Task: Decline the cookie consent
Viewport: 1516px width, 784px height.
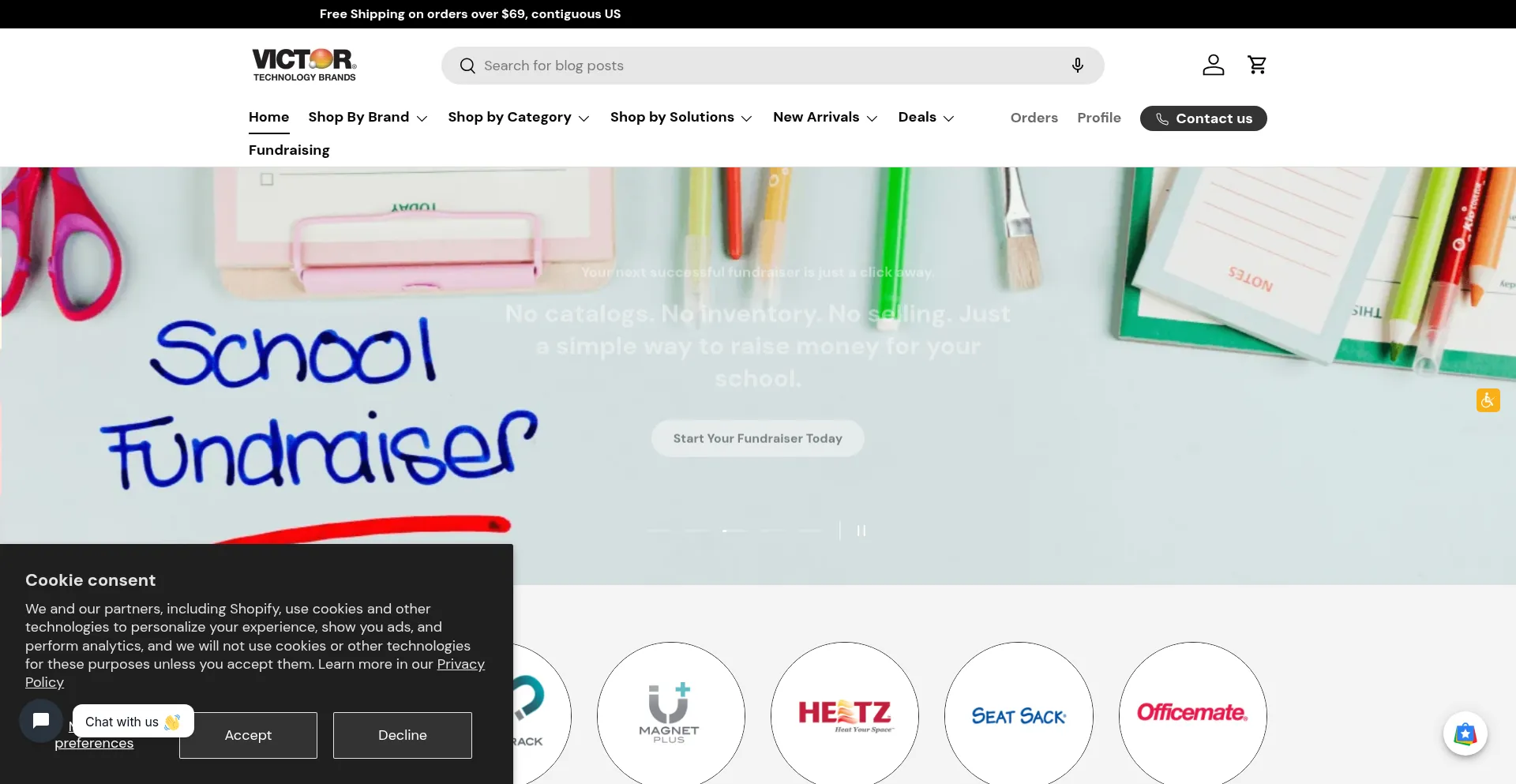Action: point(402,735)
